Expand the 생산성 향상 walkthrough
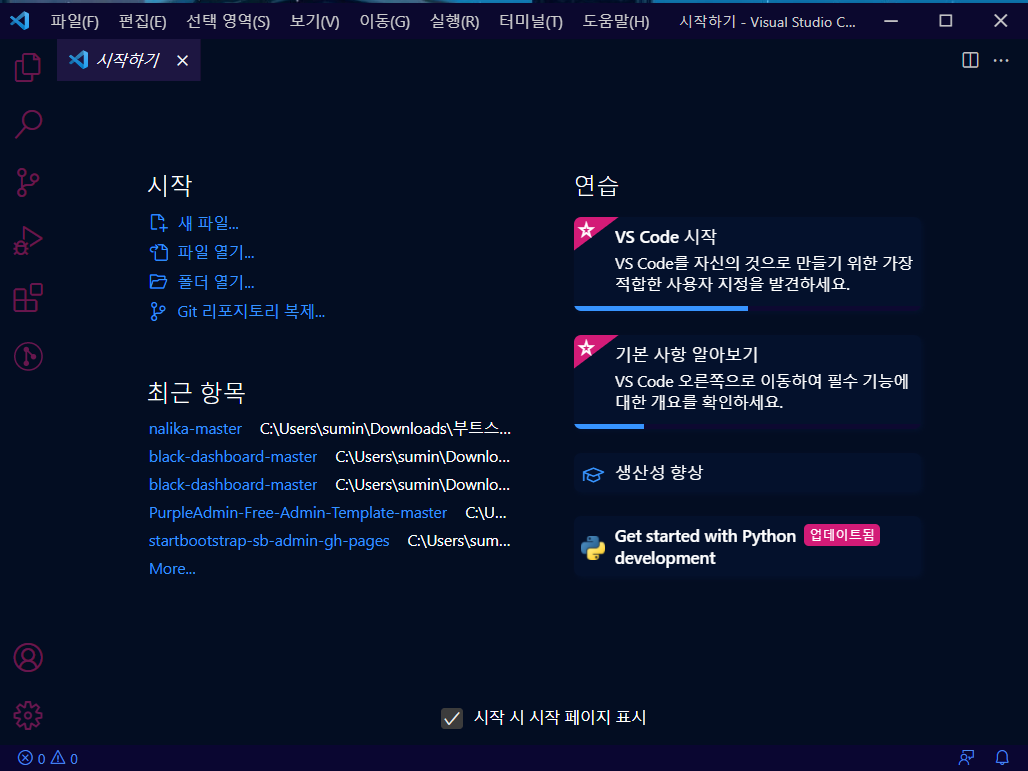 pos(748,473)
